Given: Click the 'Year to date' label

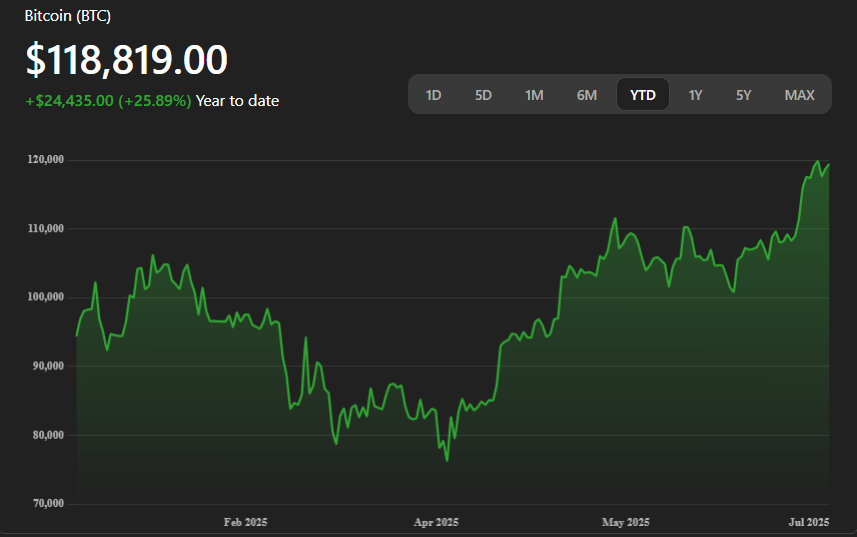Looking at the screenshot, I should coord(237,101).
